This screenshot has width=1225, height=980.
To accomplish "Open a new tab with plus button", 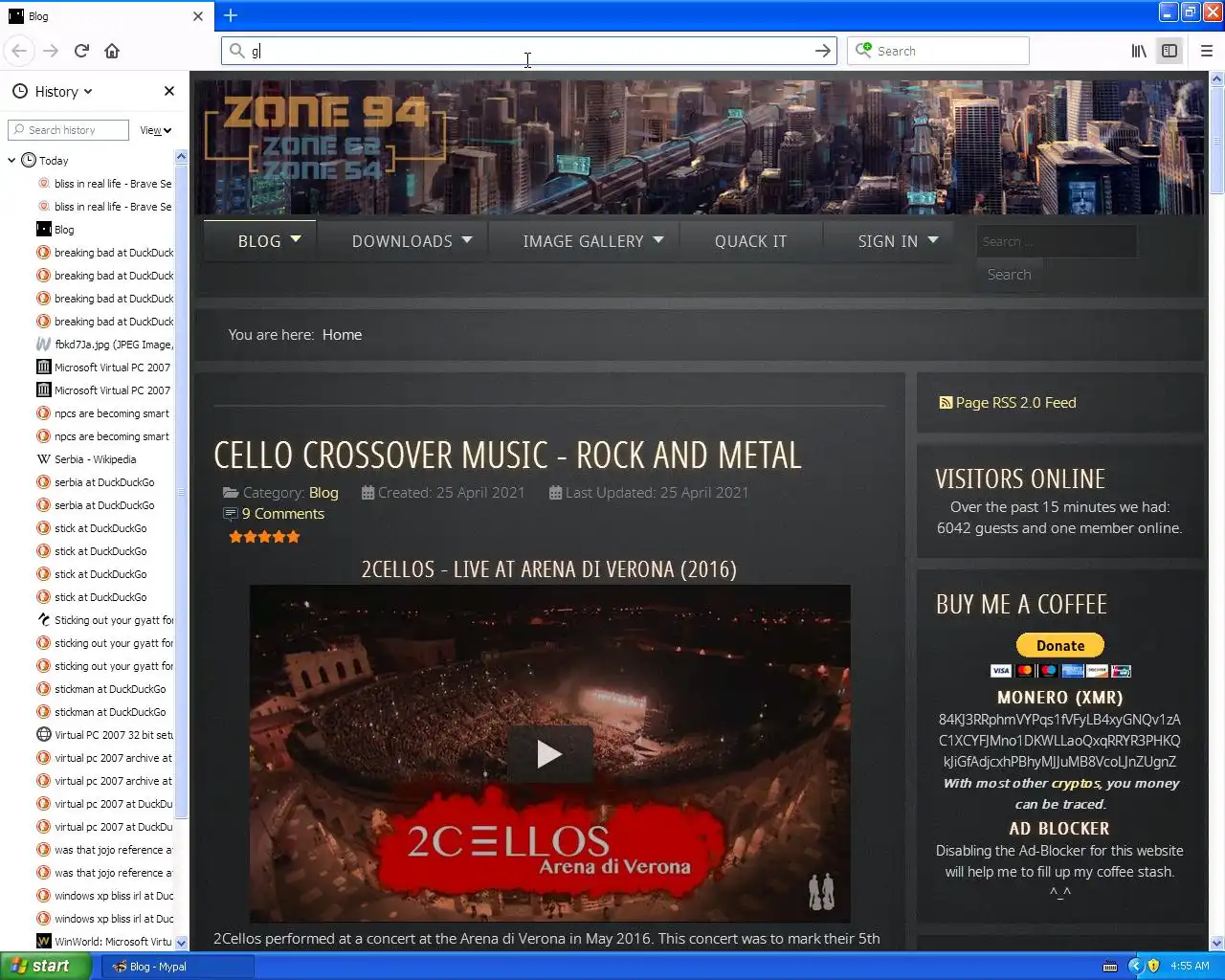I will tap(231, 15).
